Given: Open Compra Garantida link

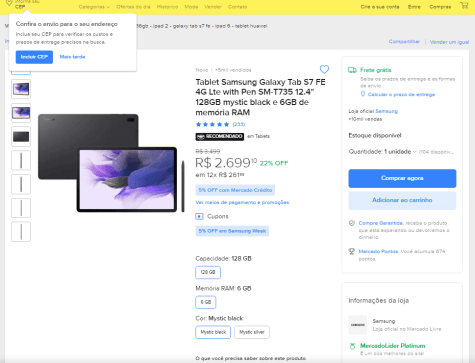Looking at the screenshot, I should coord(381,223).
